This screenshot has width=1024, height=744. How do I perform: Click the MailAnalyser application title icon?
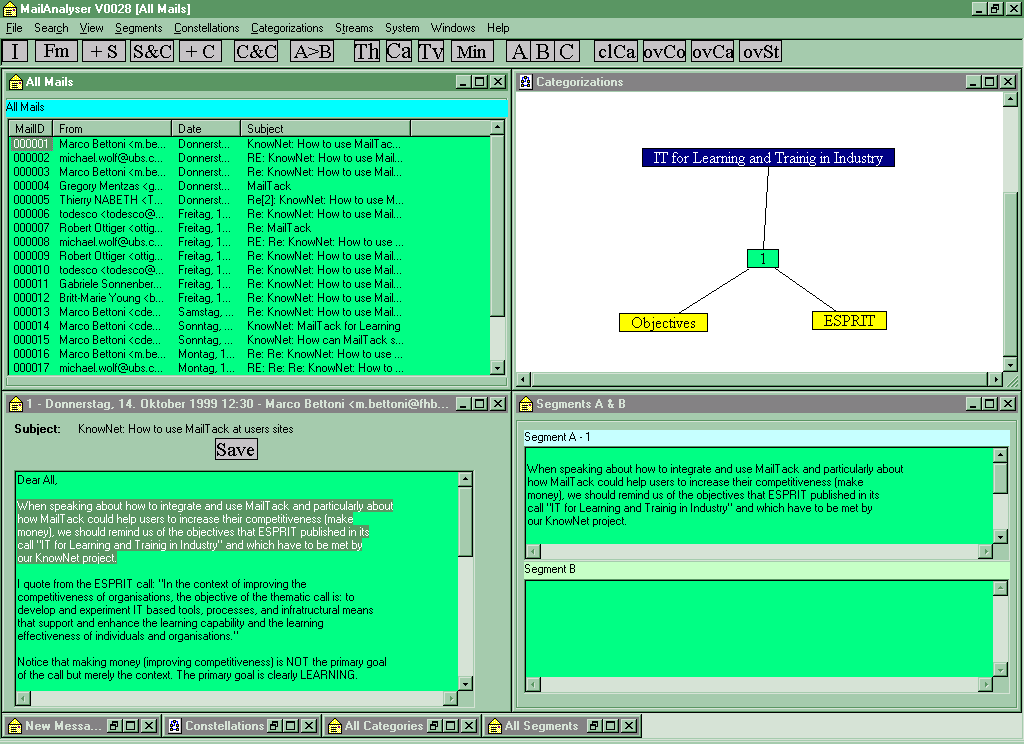pos(10,8)
